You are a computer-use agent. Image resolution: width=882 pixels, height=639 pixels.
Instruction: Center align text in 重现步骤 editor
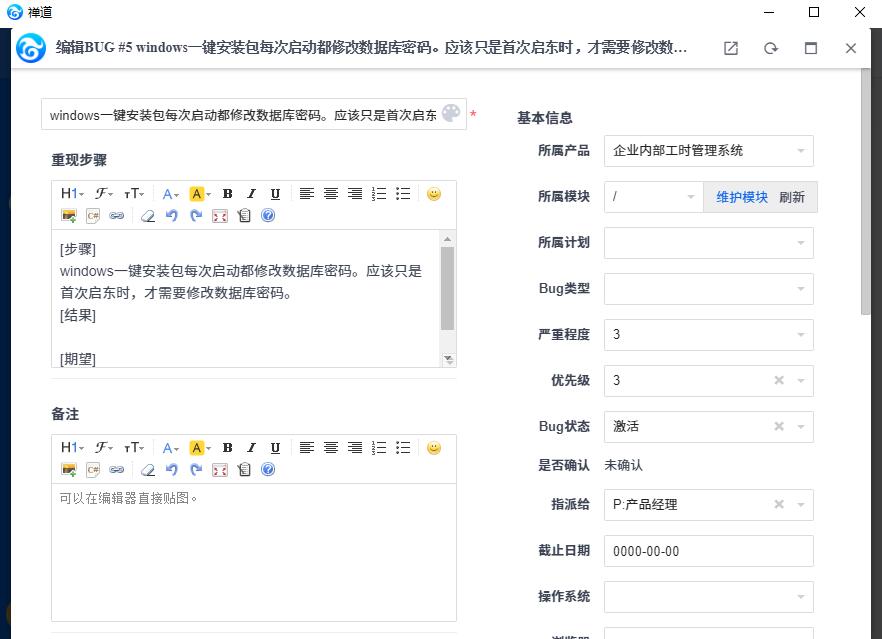331,194
